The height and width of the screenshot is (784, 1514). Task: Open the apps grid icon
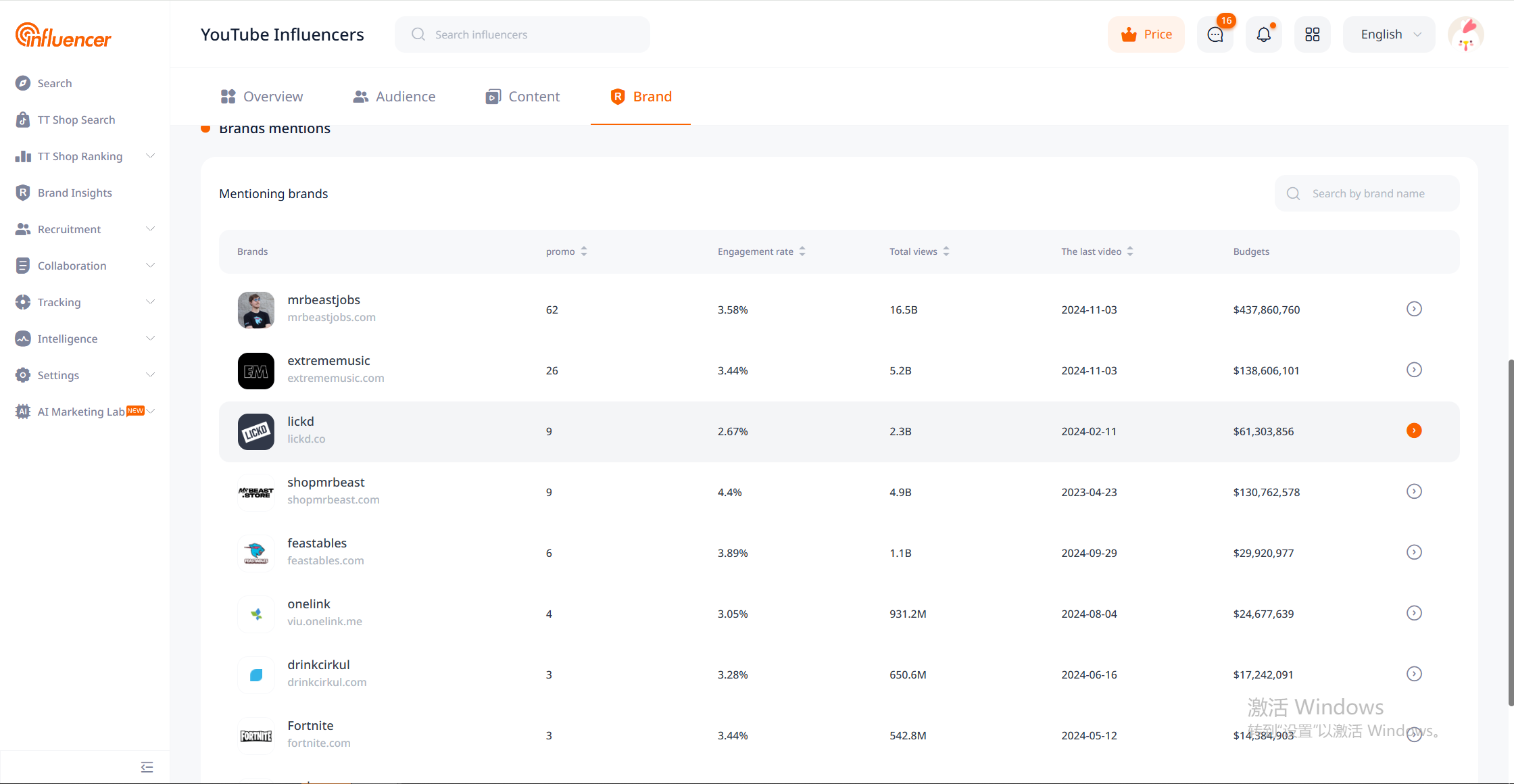(x=1312, y=34)
